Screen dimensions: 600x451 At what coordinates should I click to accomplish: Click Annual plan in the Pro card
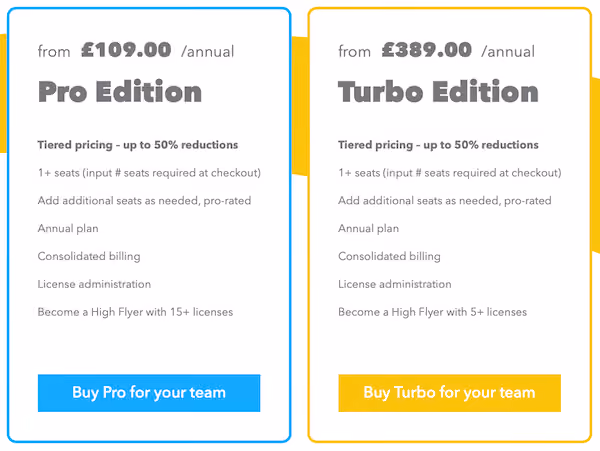[68, 229]
